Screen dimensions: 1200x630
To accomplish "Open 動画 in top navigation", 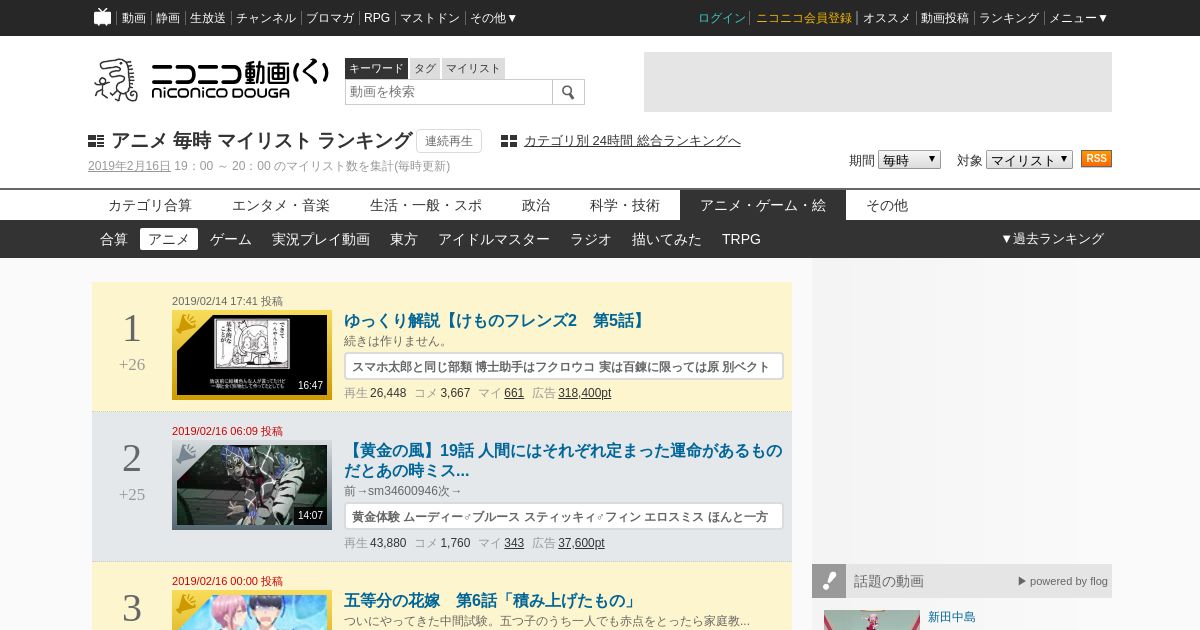I will [134, 18].
